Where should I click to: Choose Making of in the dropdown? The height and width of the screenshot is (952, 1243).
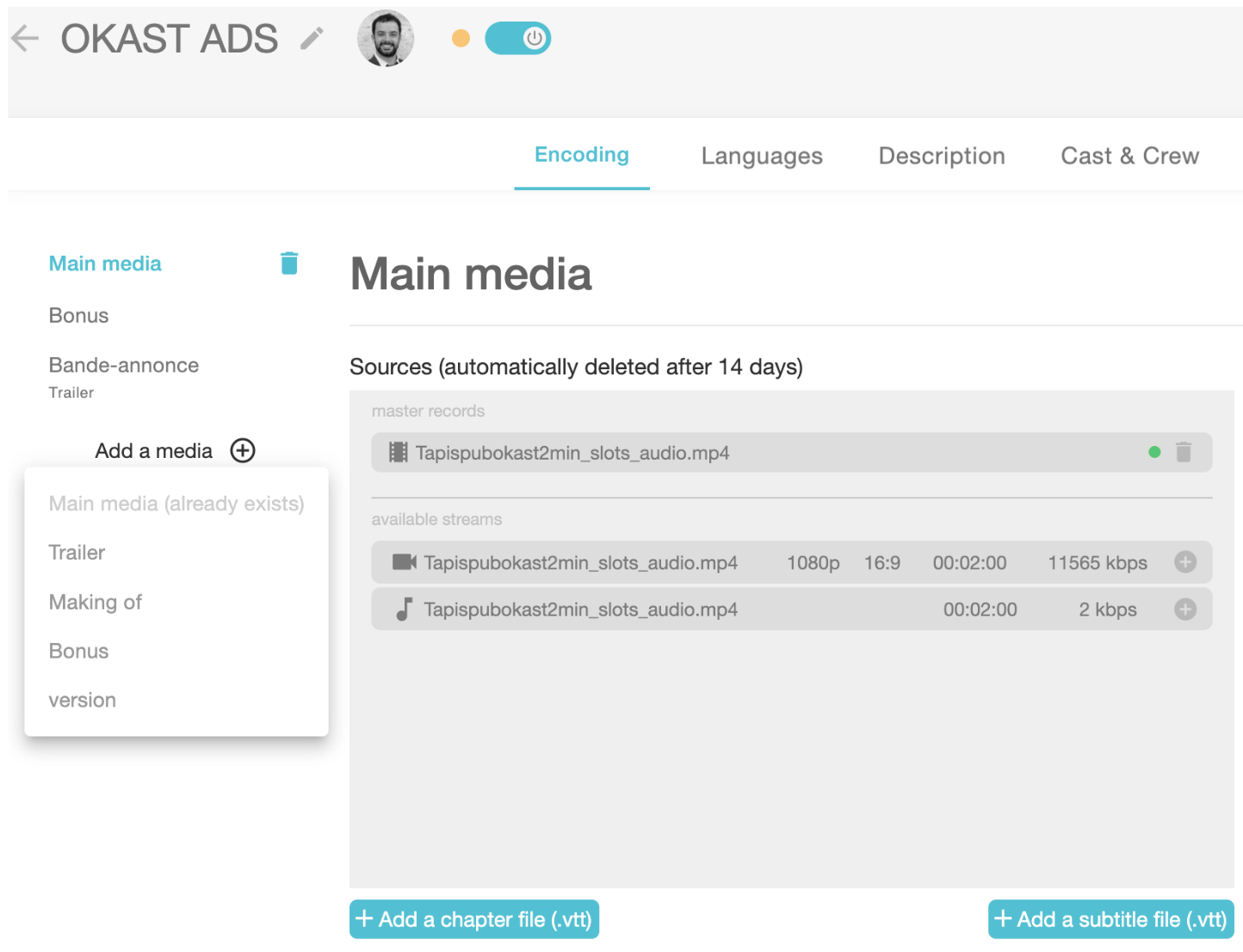(x=96, y=603)
